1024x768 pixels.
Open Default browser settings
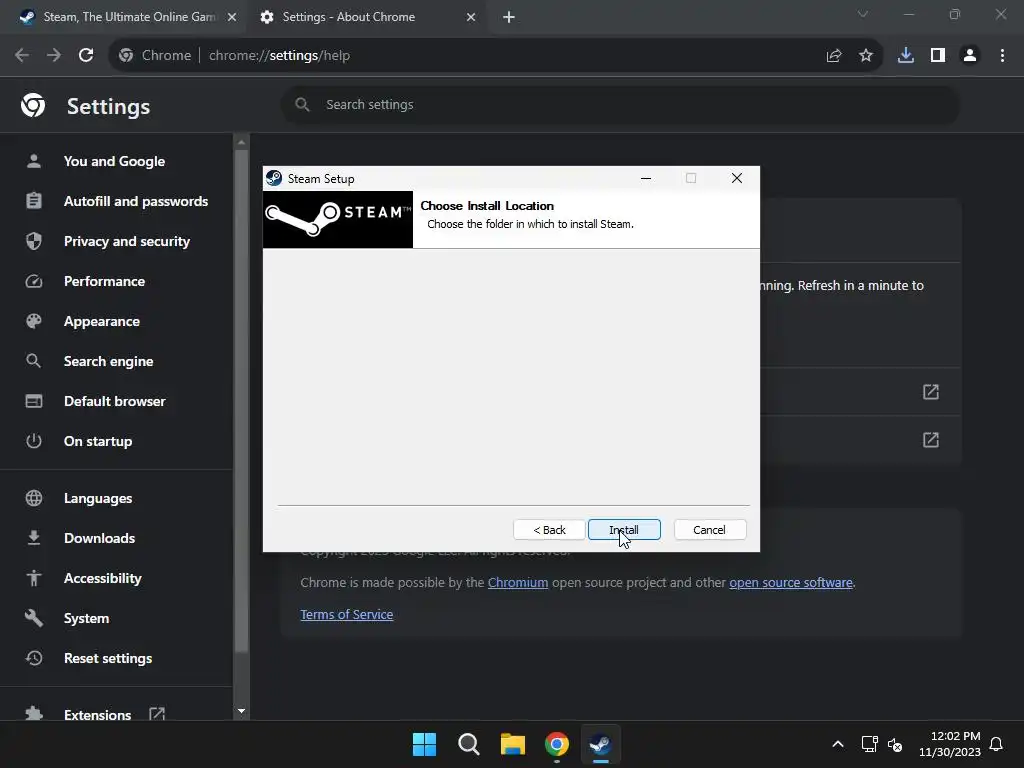point(114,402)
